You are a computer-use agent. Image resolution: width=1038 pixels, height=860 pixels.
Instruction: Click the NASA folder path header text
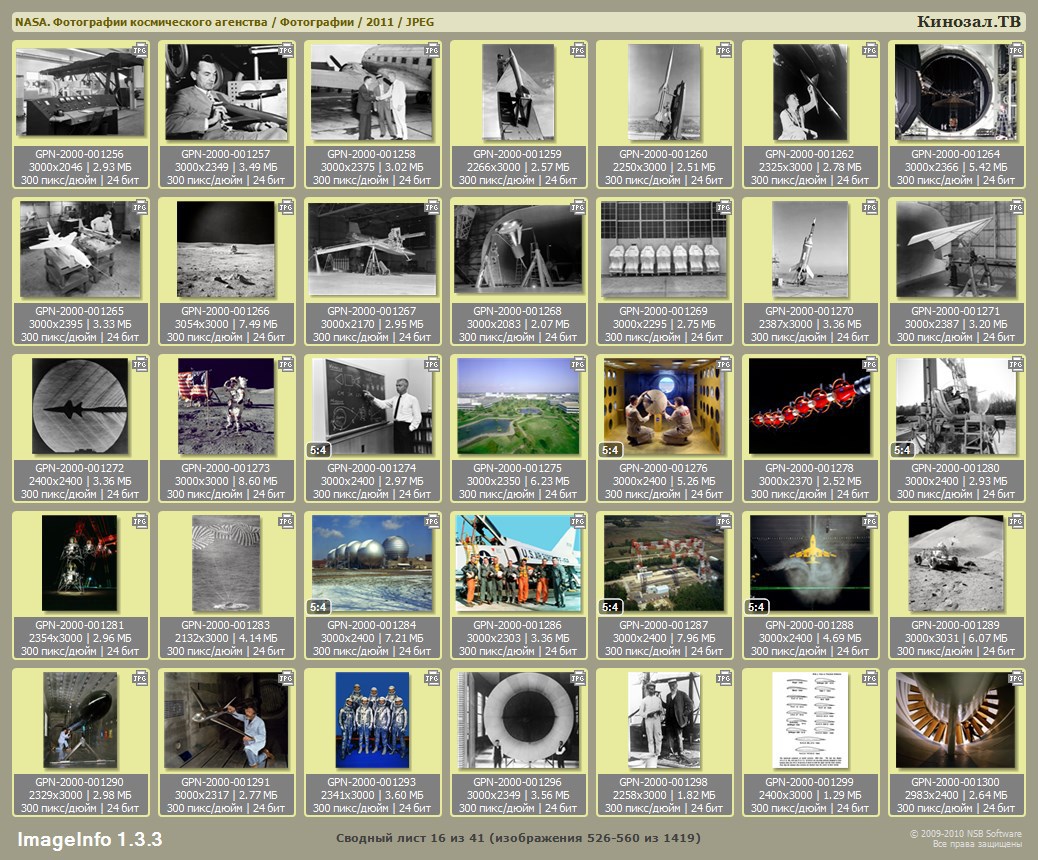[x=225, y=22]
